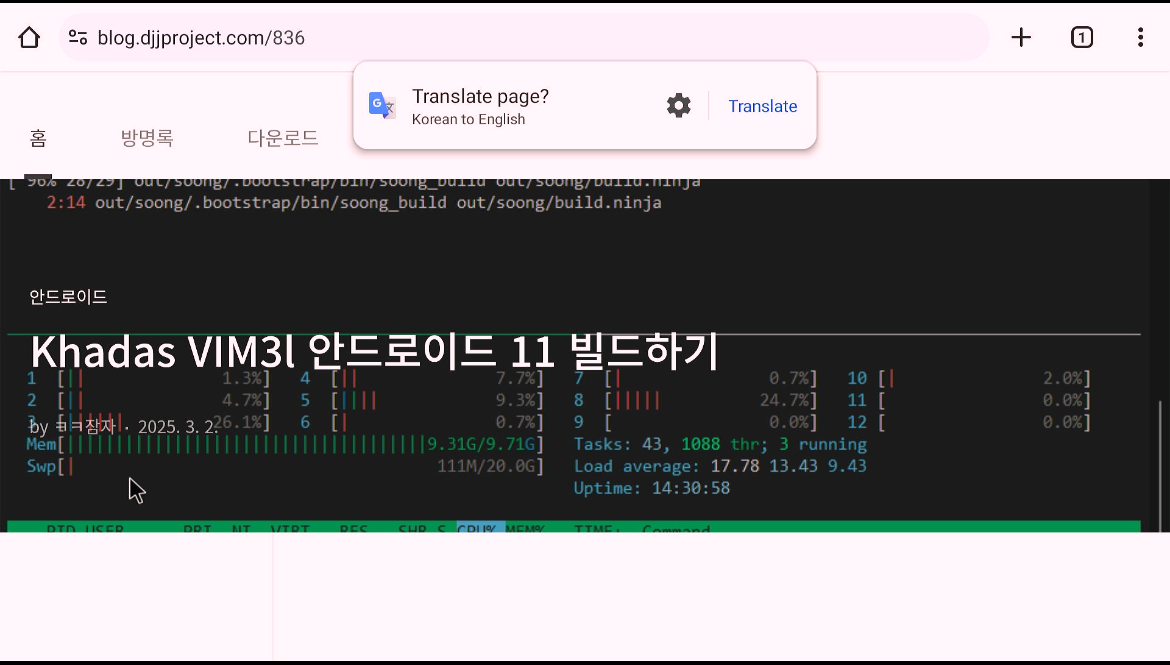Screen dimensions: 1170x665
Task: Open site info icon in address bar
Action: point(78,37)
